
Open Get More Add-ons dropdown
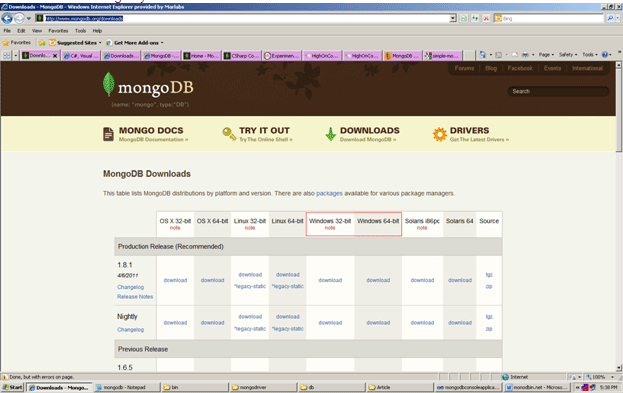[135, 43]
